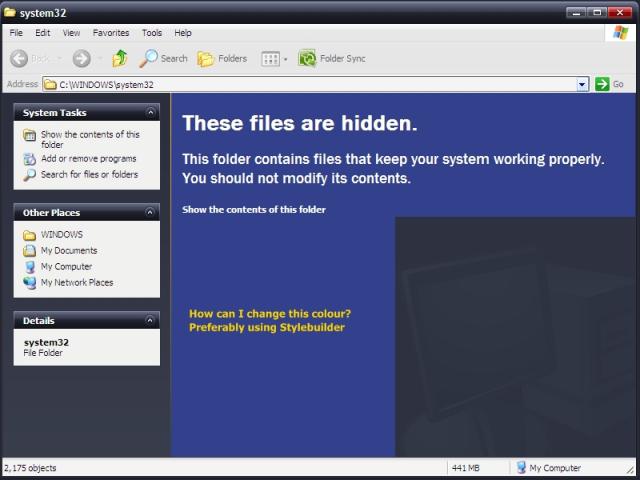Go back with the Back arrow button

point(19,59)
